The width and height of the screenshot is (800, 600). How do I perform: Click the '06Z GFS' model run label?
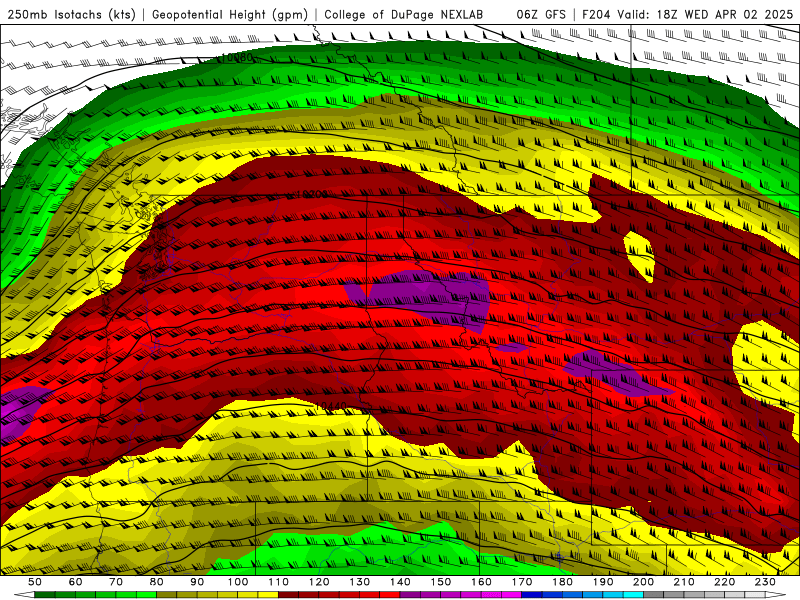[x=541, y=14]
